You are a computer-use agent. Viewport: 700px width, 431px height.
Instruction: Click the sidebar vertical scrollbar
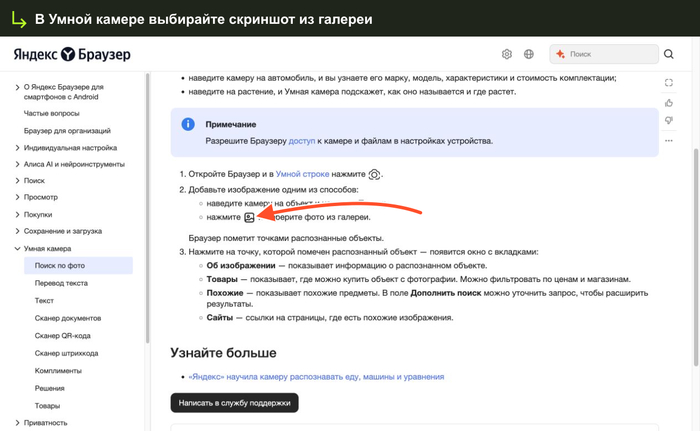[x=147, y=208]
